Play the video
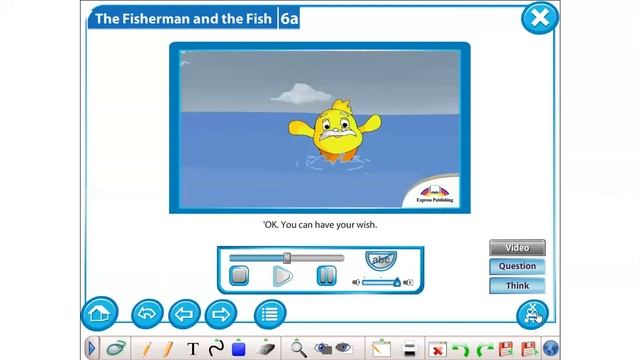 (x=282, y=276)
